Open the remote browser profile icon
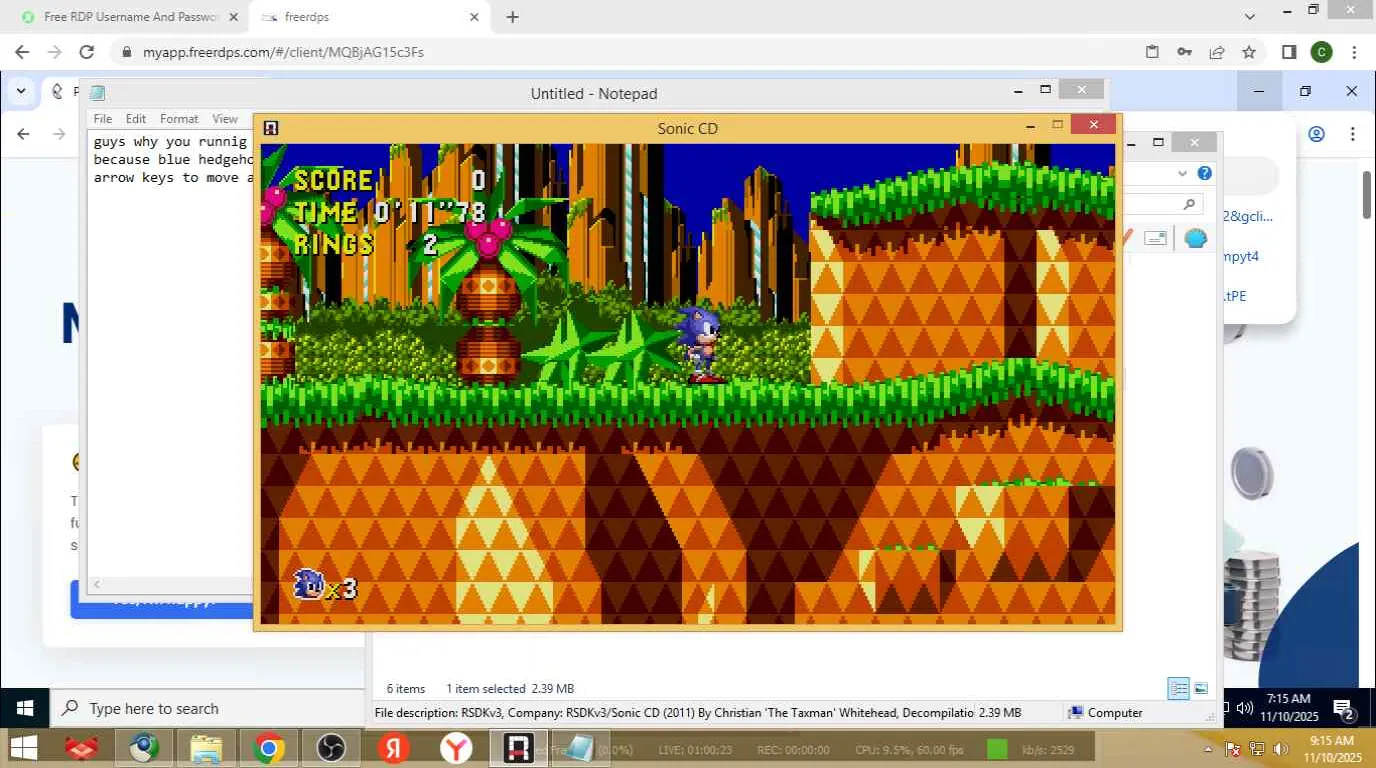The width and height of the screenshot is (1376, 768). pyautogui.click(x=1316, y=134)
